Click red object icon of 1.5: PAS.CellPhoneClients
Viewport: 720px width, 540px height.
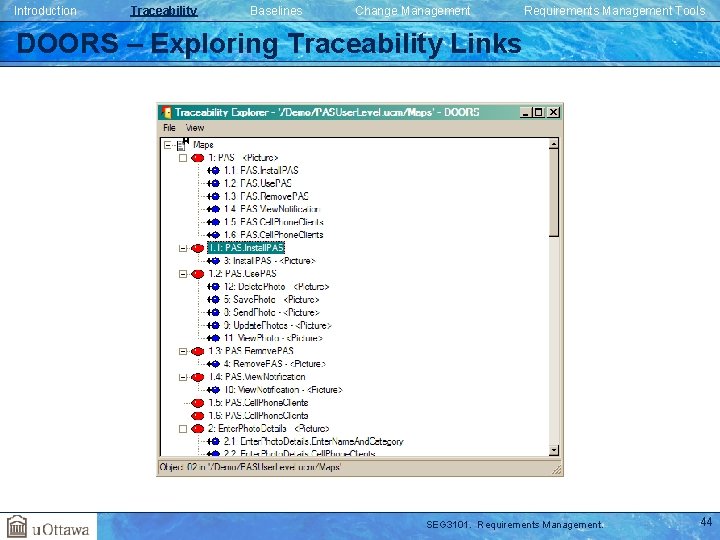click(197, 403)
